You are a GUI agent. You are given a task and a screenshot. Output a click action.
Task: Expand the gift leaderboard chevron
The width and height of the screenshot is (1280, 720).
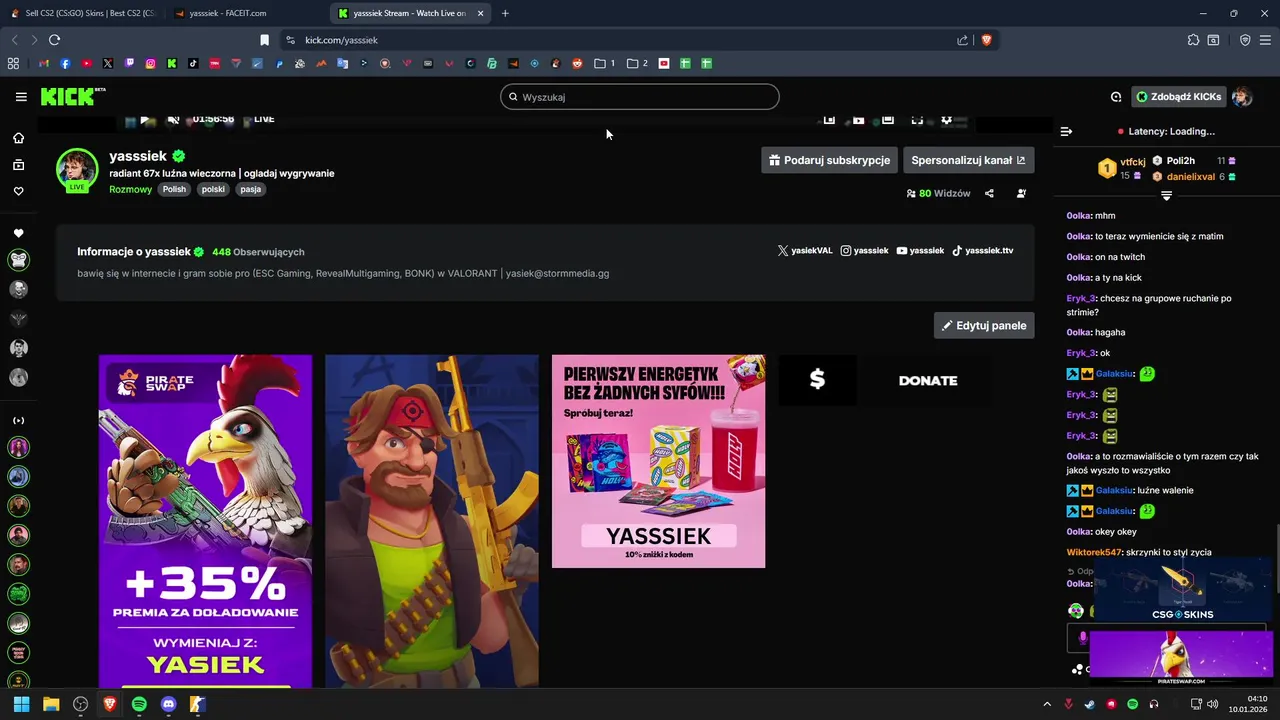click(x=1166, y=196)
